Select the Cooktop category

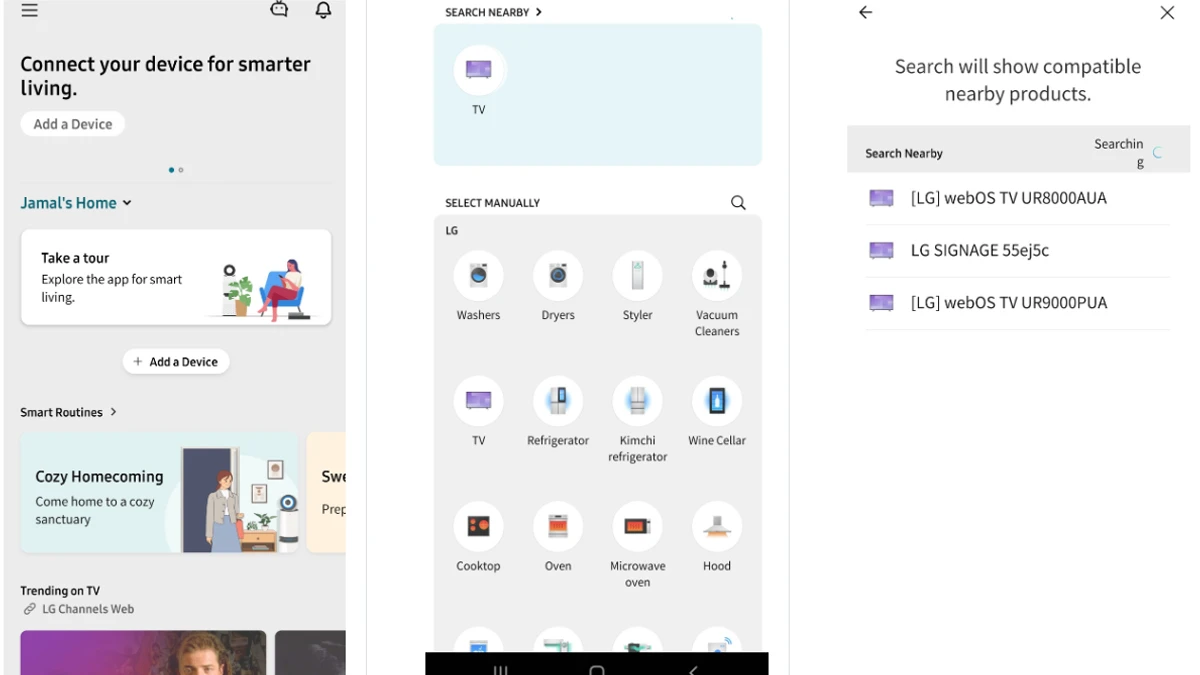[479, 538]
